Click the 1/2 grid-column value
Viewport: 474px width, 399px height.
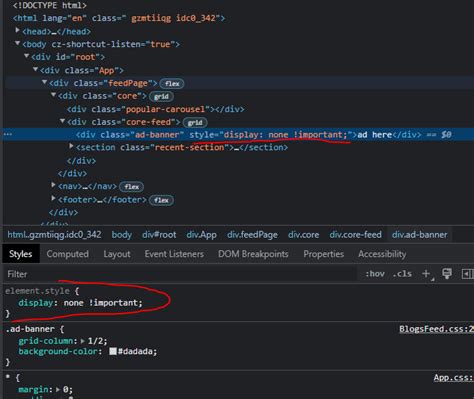tap(95, 341)
